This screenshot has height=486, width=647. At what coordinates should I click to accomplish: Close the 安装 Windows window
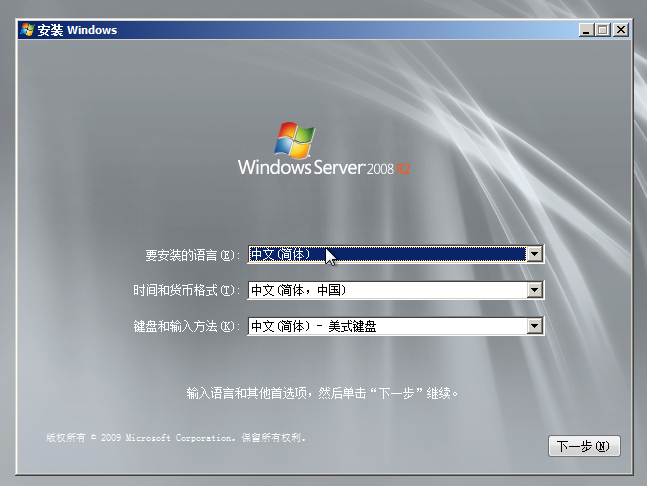pyautogui.click(x=621, y=30)
